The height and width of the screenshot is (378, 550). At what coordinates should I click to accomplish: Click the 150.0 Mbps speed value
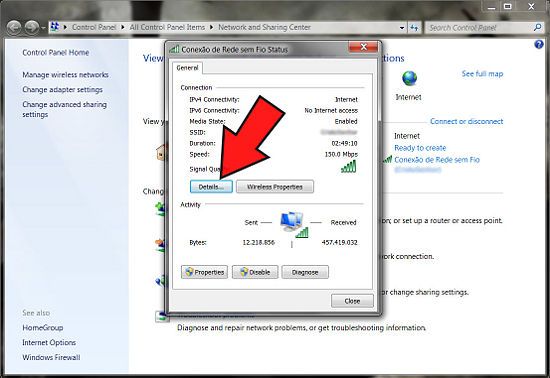pos(341,154)
